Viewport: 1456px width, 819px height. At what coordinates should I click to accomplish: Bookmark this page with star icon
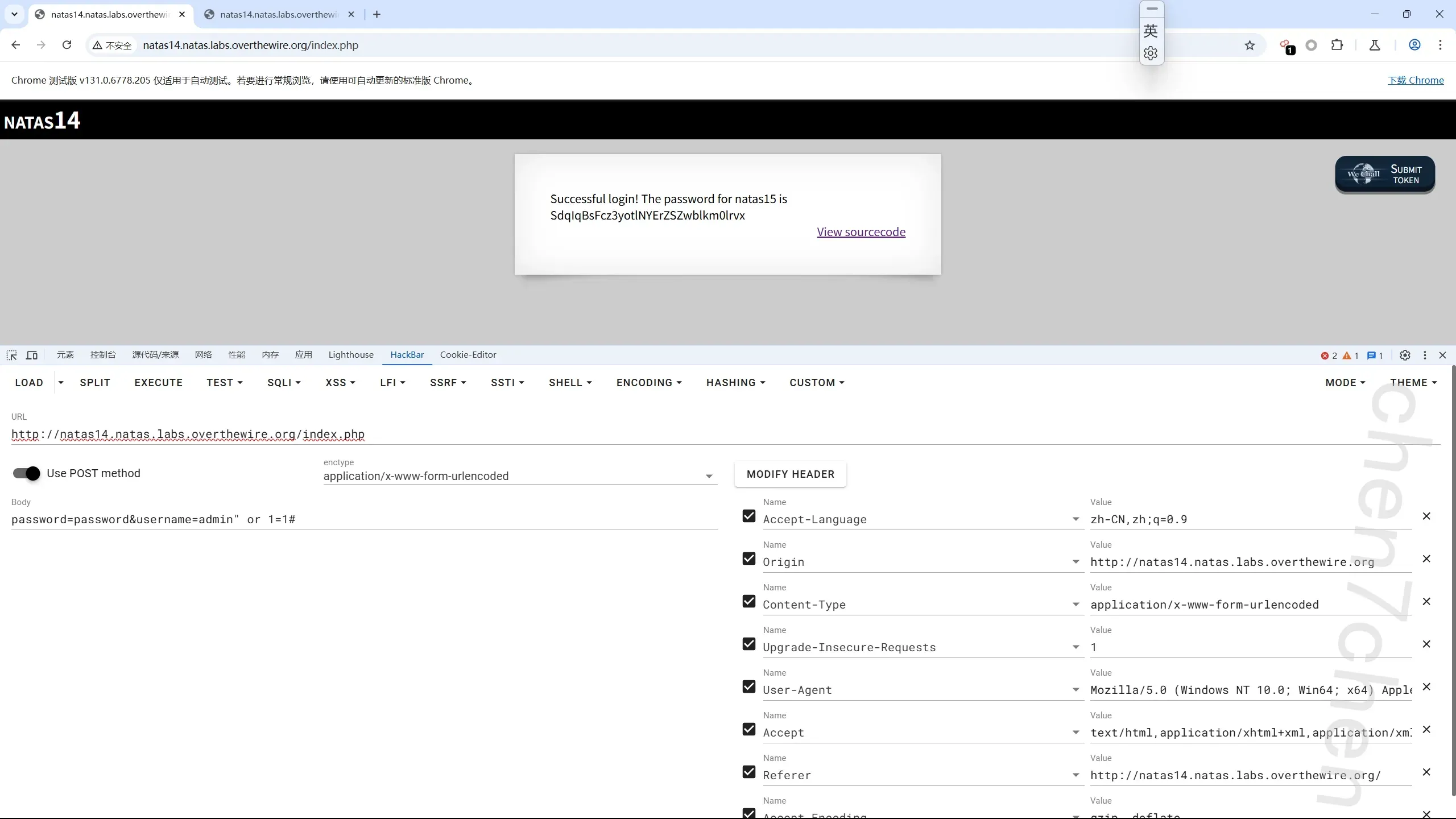pos(1250,45)
